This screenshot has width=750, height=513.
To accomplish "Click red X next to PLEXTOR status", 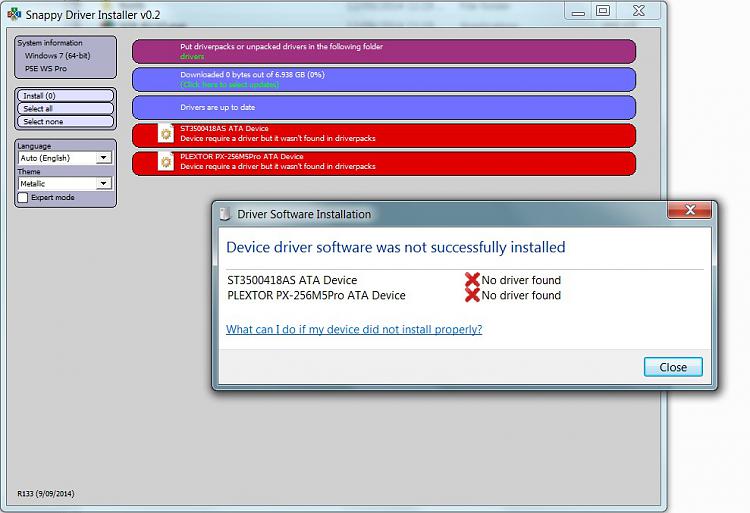I will [x=472, y=295].
